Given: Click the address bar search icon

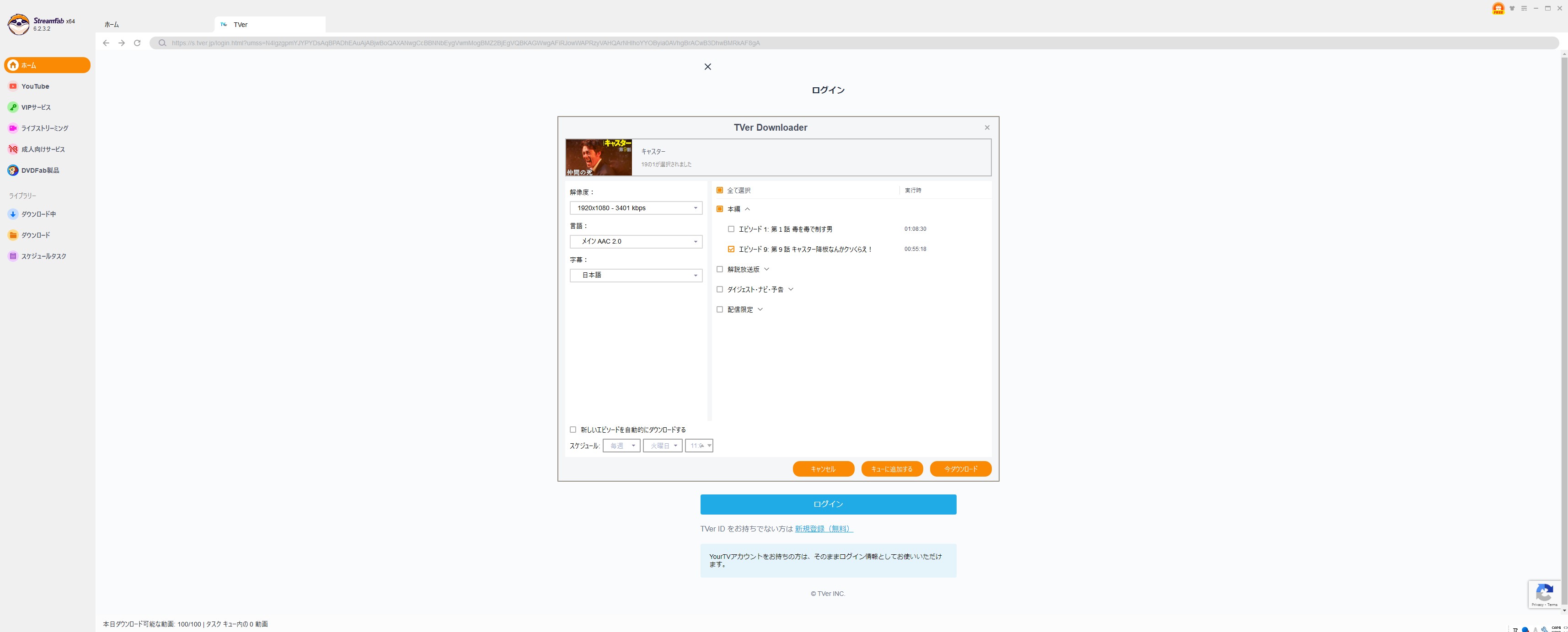Looking at the screenshot, I should [162, 43].
